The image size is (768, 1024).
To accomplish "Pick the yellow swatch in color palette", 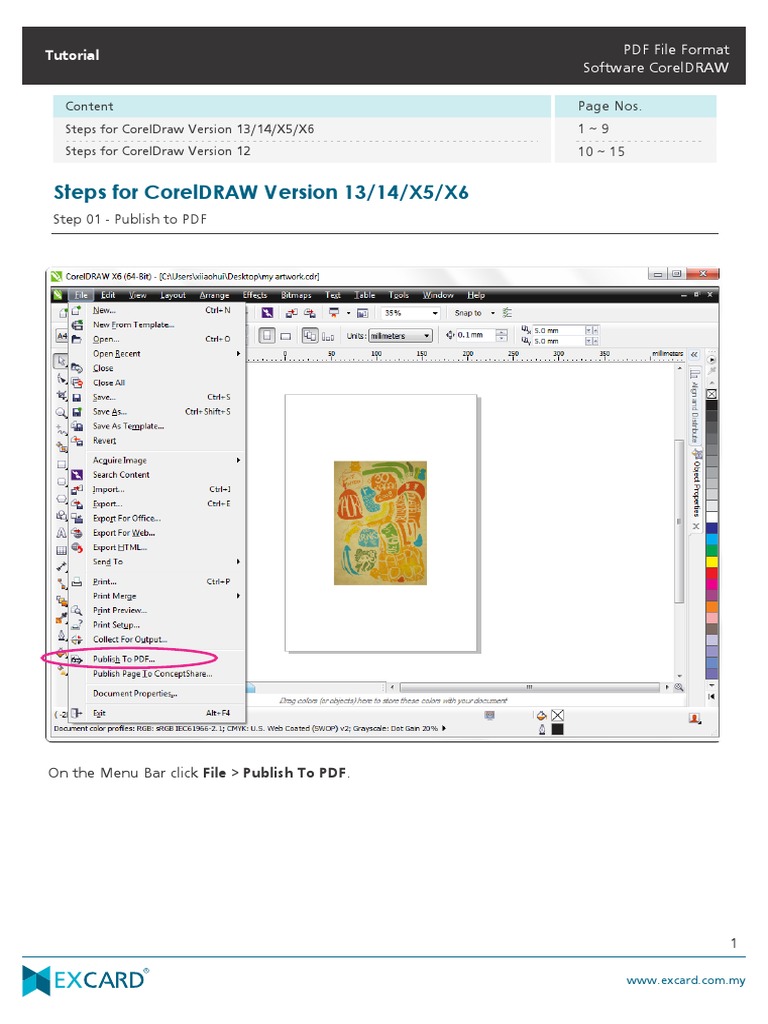I will tap(712, 562).
